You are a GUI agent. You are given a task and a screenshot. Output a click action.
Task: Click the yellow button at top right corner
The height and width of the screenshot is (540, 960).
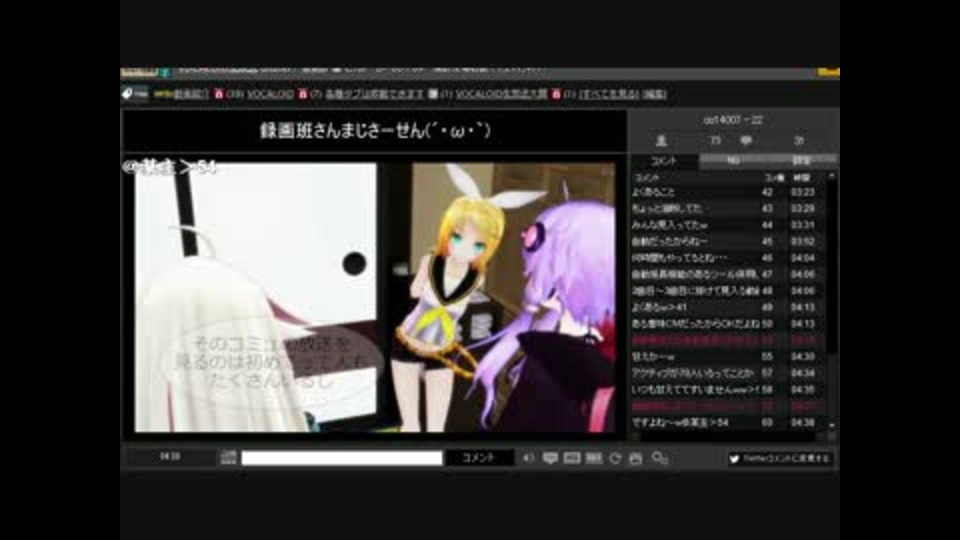click(x=828, y=72)
